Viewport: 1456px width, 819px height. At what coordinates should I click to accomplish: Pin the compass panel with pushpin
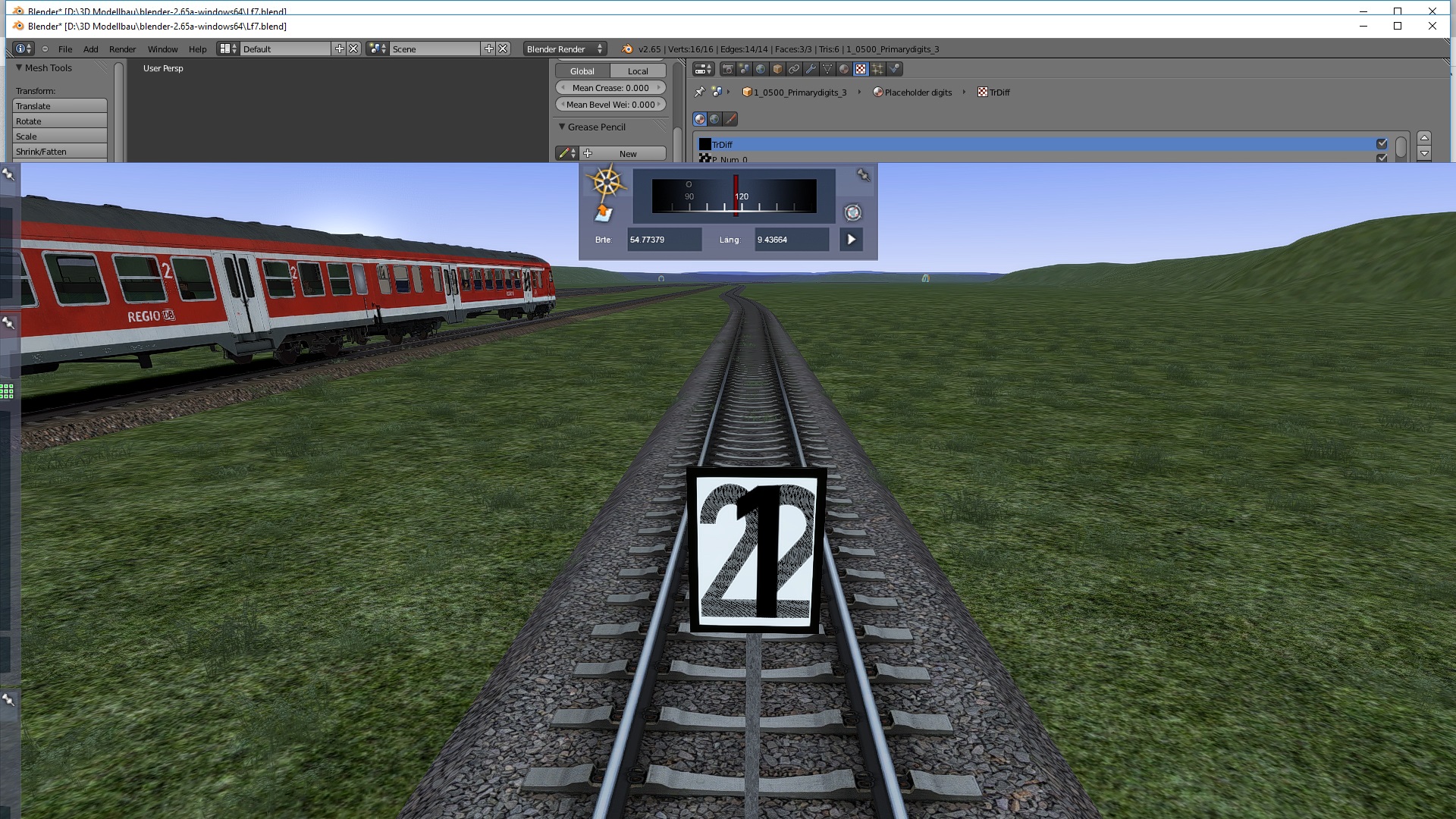[863, 175]
